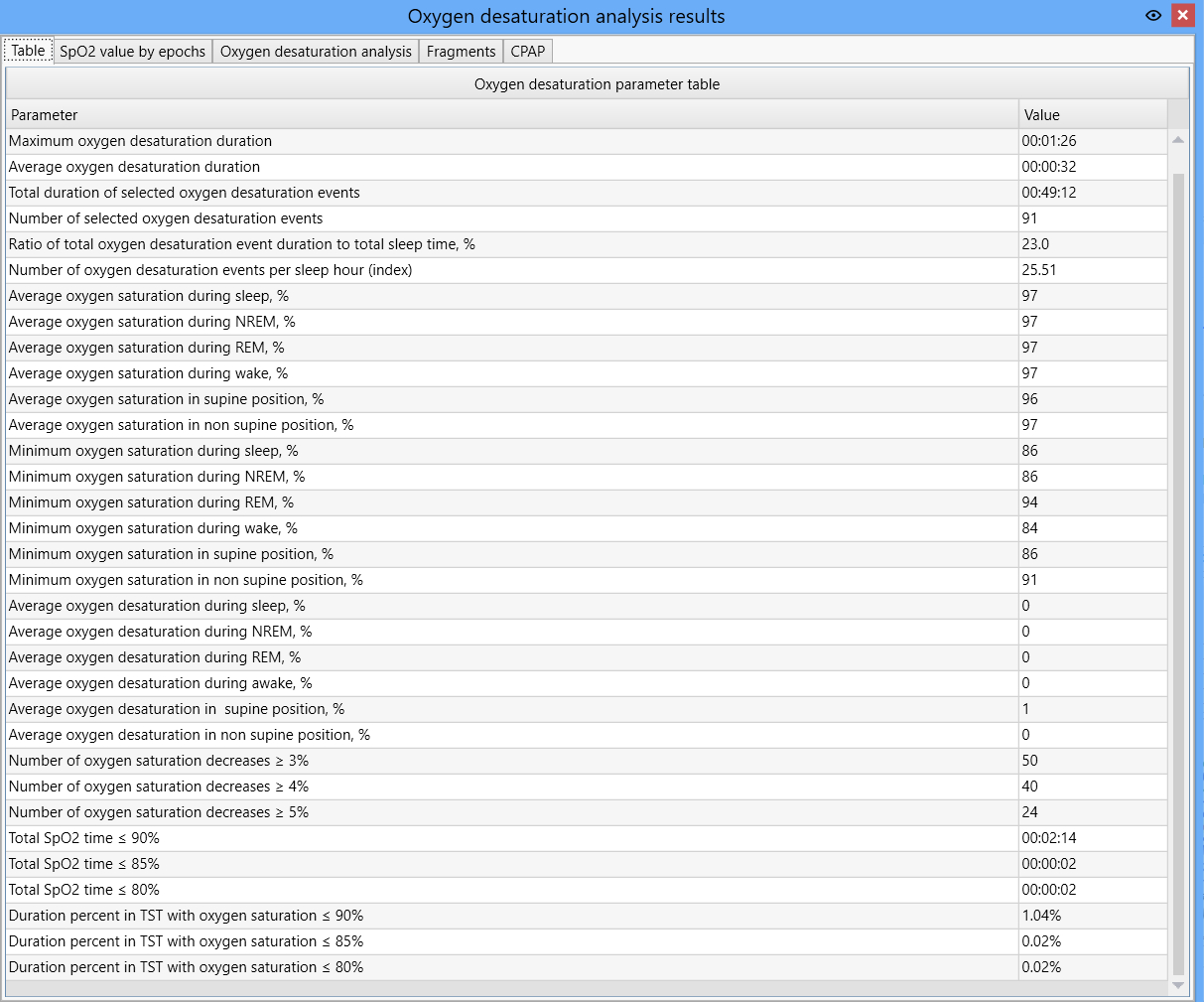Screen dimensions: 1204x1002
Task: Click value 50 for decreases ≥ 3%
Action: coord(1029,761)
